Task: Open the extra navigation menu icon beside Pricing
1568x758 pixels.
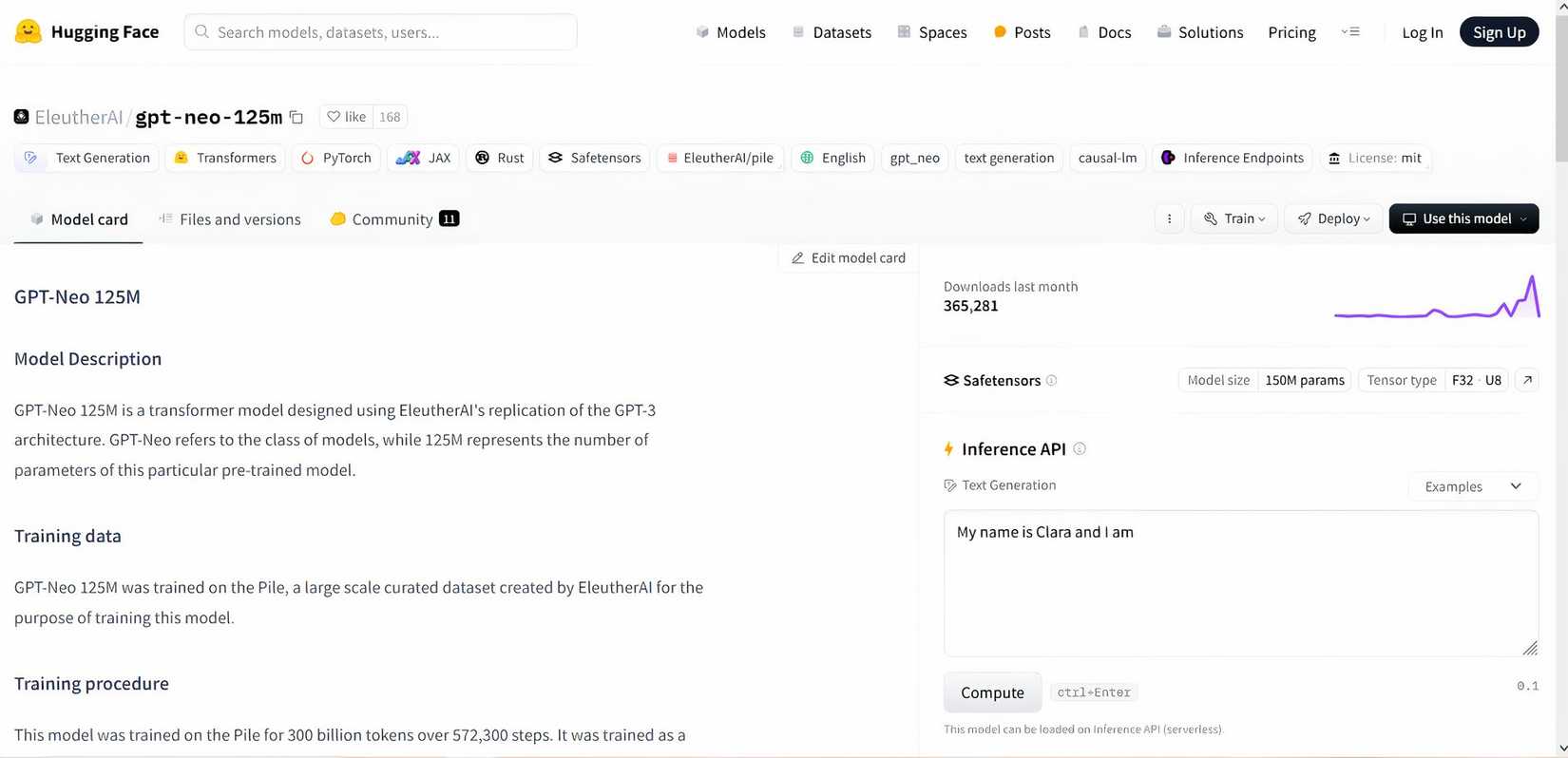Action: [x=1350, y=31]
